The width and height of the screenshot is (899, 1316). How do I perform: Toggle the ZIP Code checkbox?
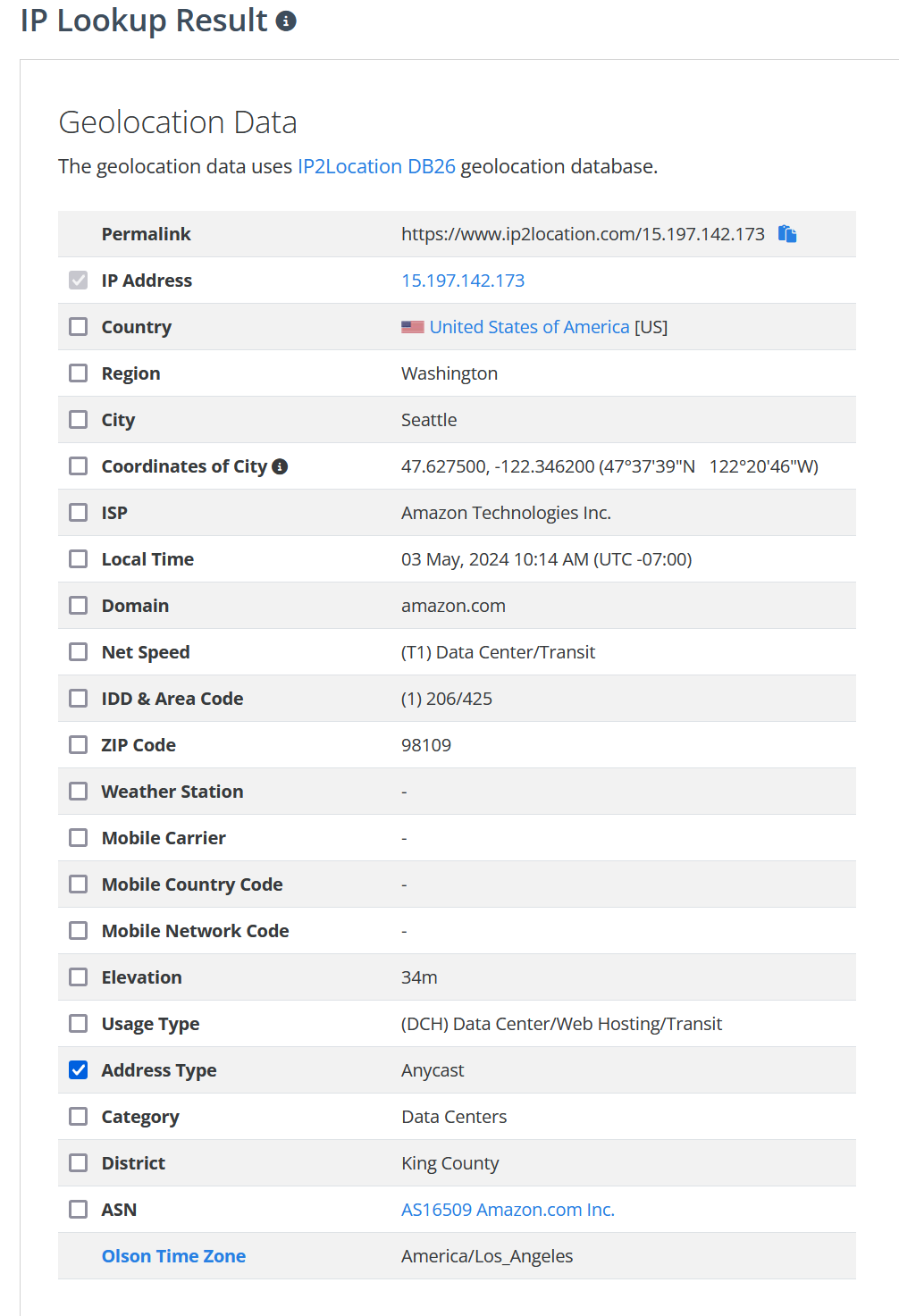[x=79, y=745]
